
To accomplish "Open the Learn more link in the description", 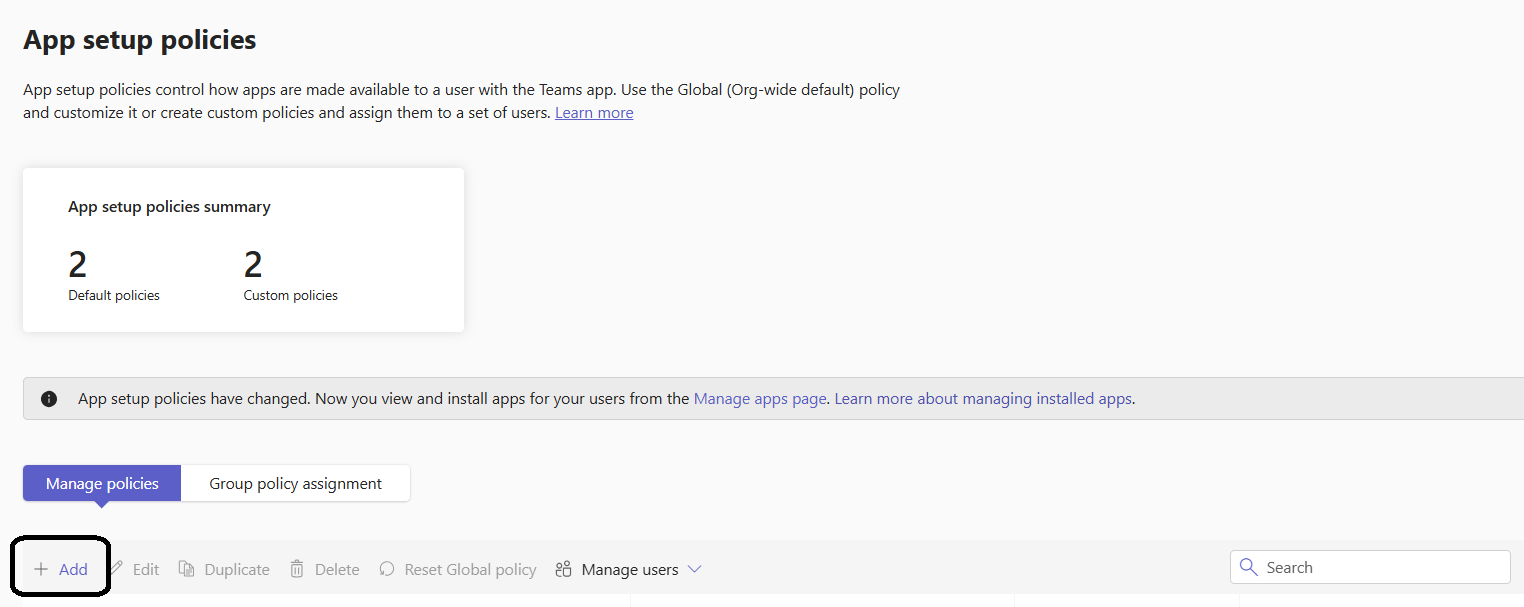I will [594, 113].
